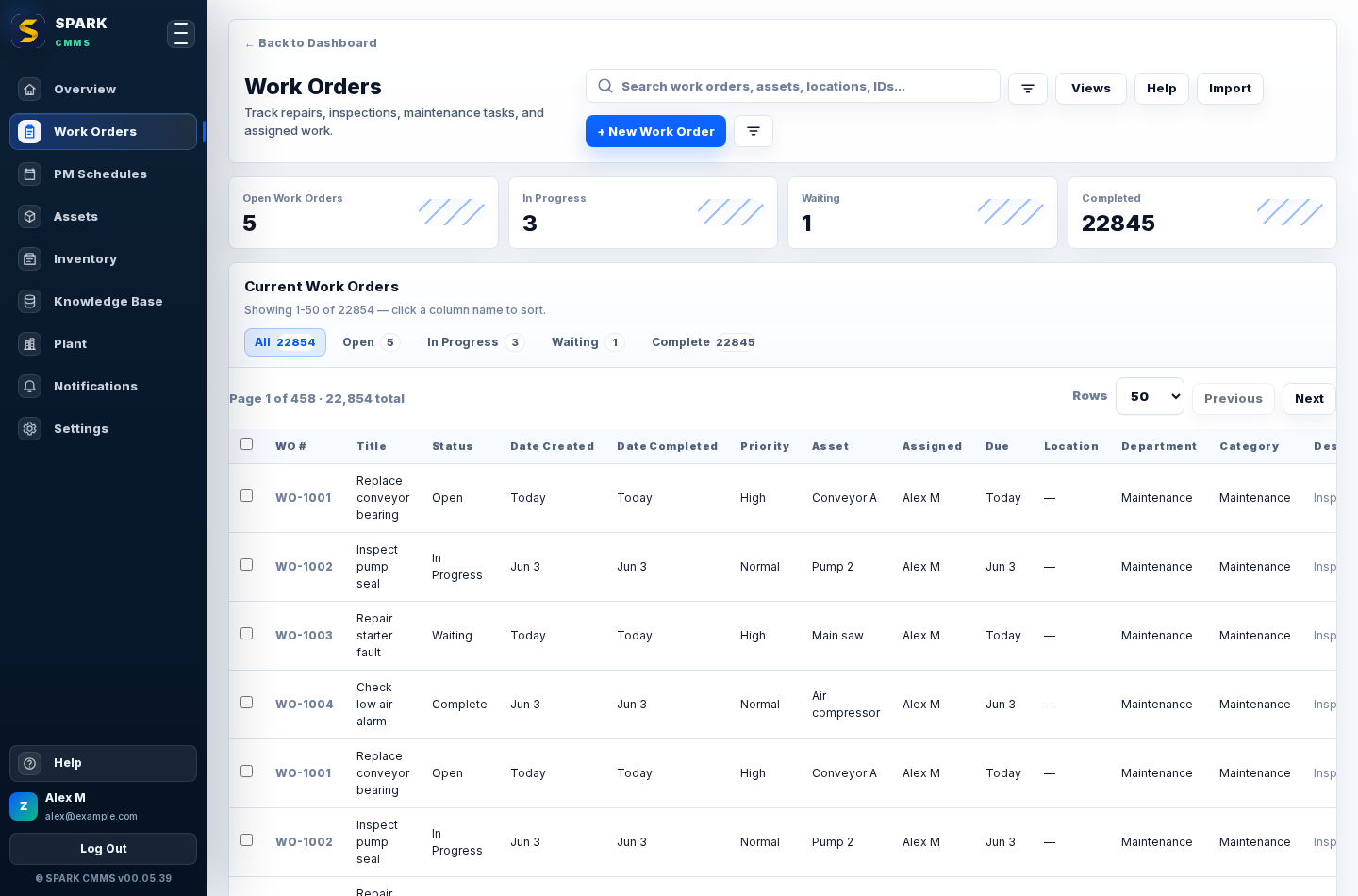
Task: Click the Knowledge Base database icon
Action: pos(30,302)
